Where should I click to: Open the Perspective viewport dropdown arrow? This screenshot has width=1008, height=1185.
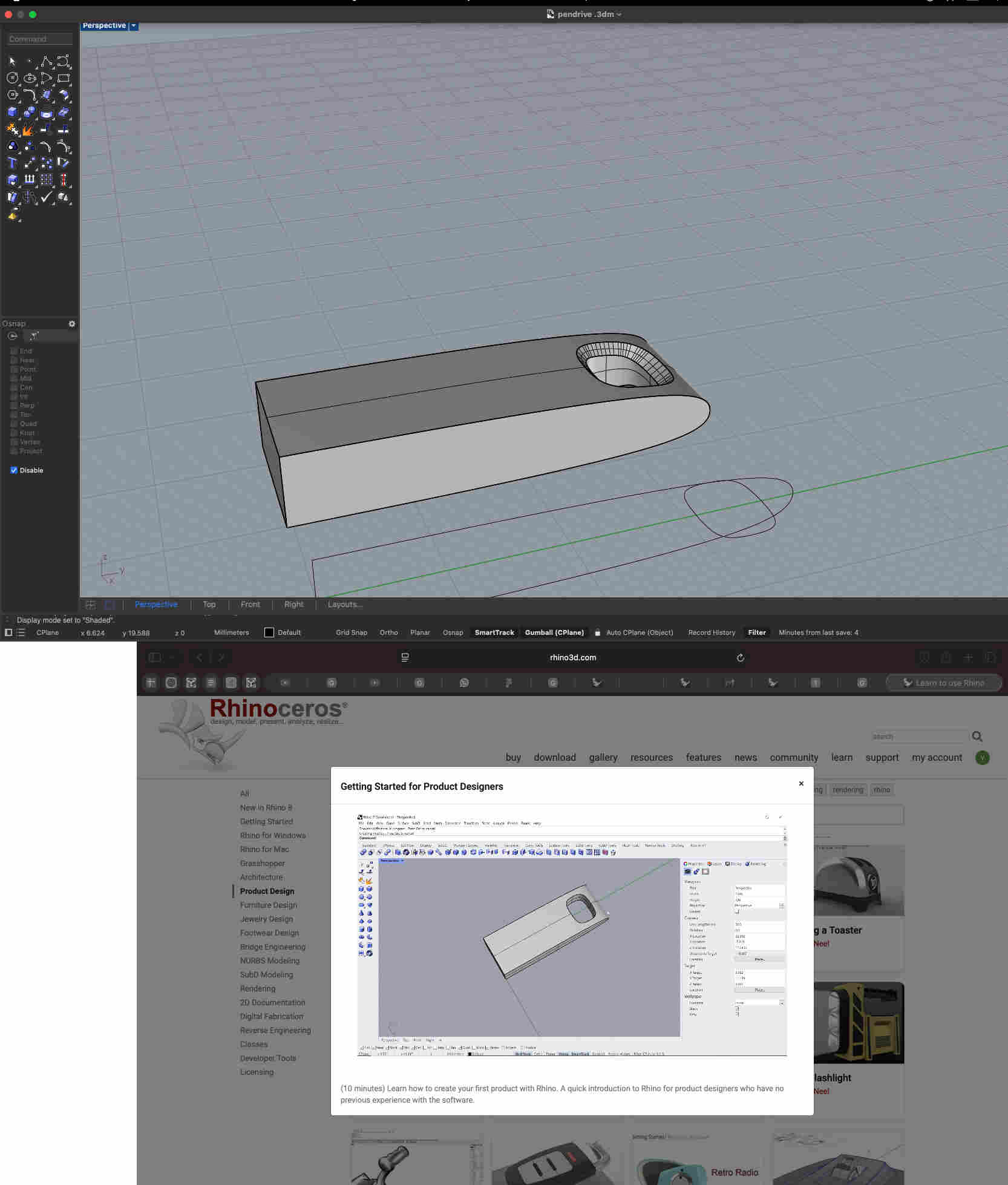(x=134, y=25)
